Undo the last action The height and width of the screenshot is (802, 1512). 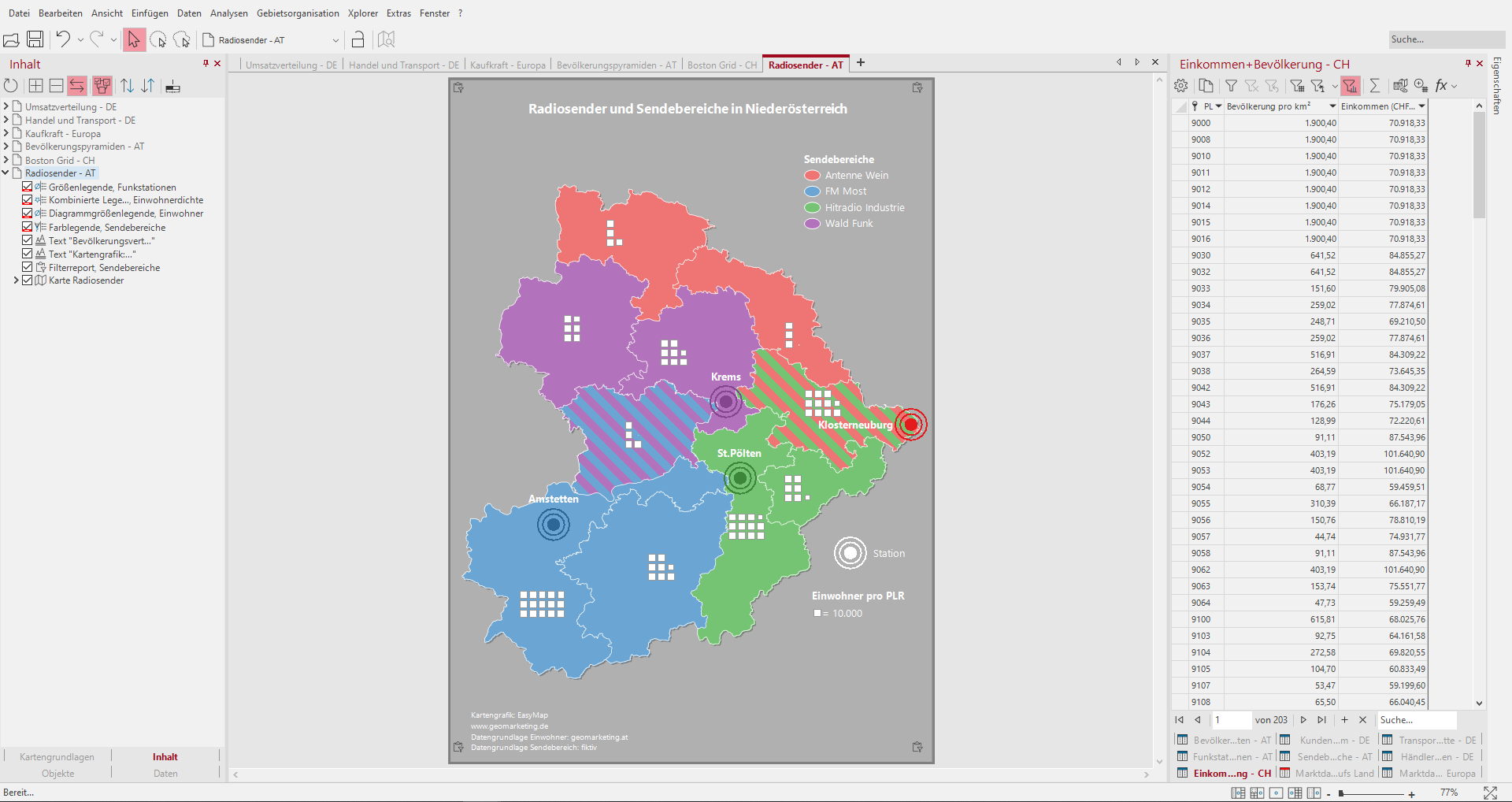point(63,39)
